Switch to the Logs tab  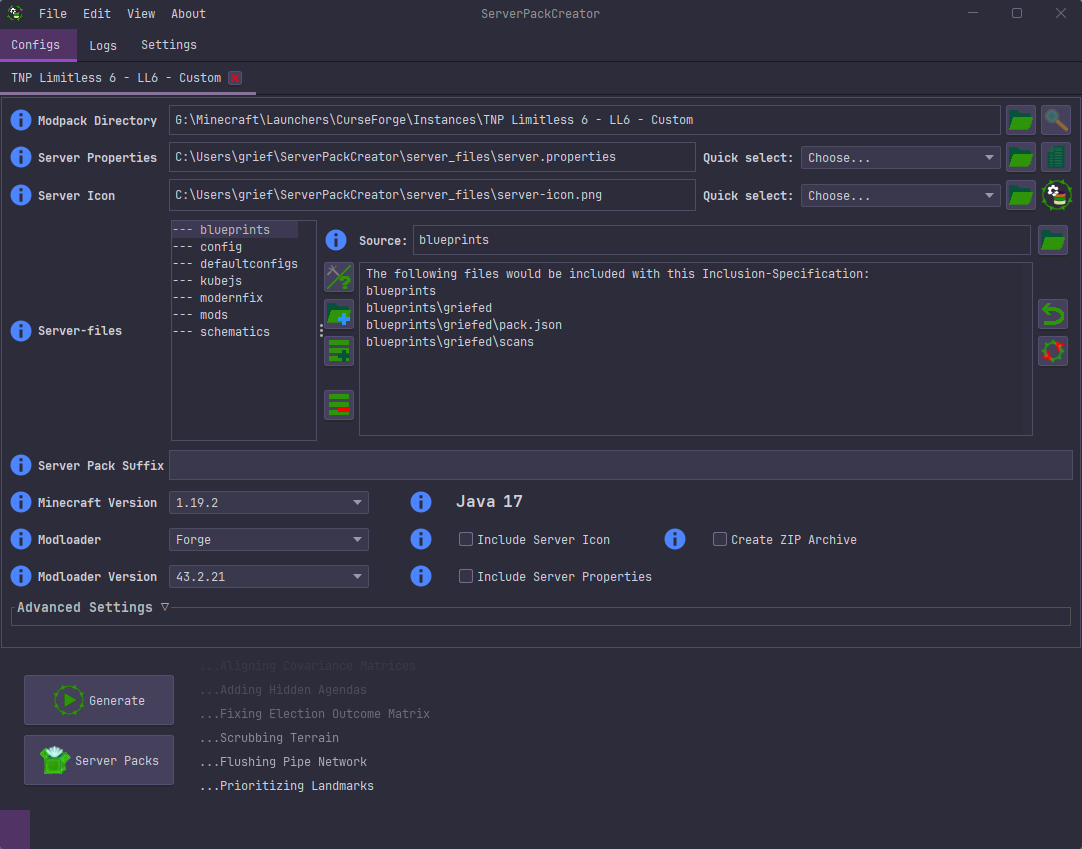coord(102,45)
